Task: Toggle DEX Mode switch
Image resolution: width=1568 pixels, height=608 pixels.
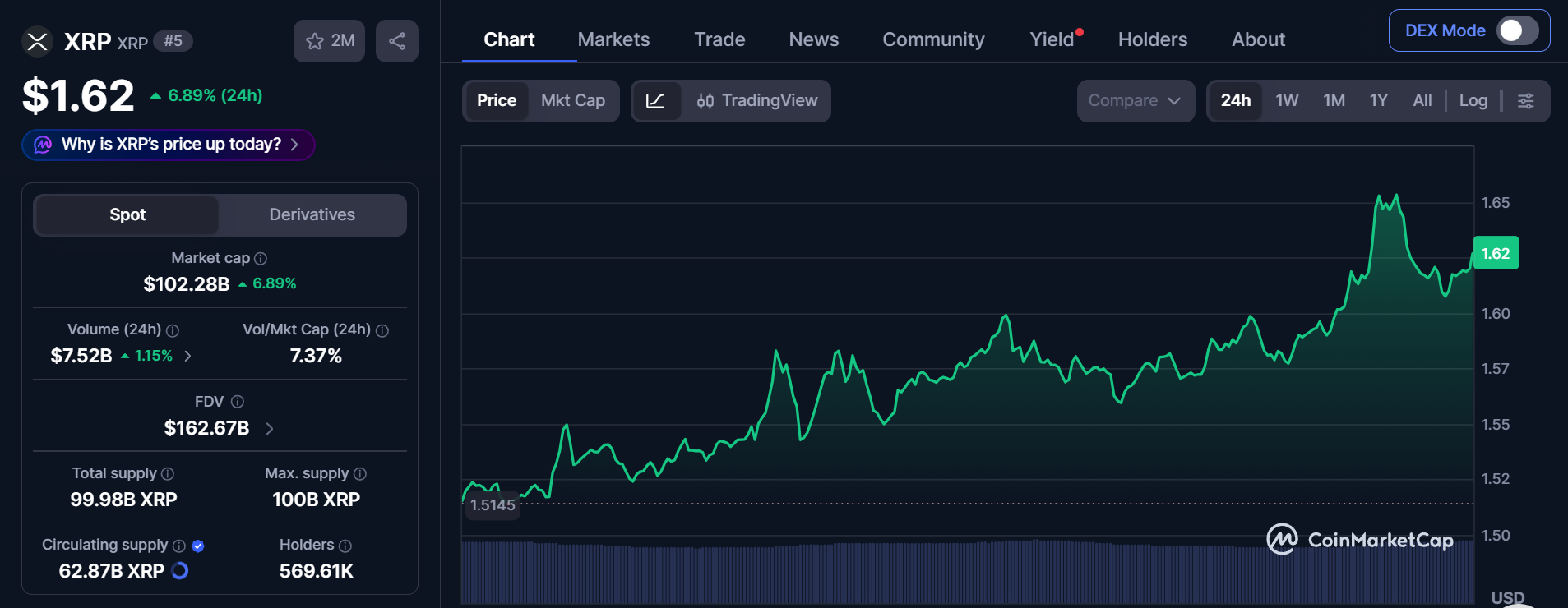Action: click(1518, 30)
